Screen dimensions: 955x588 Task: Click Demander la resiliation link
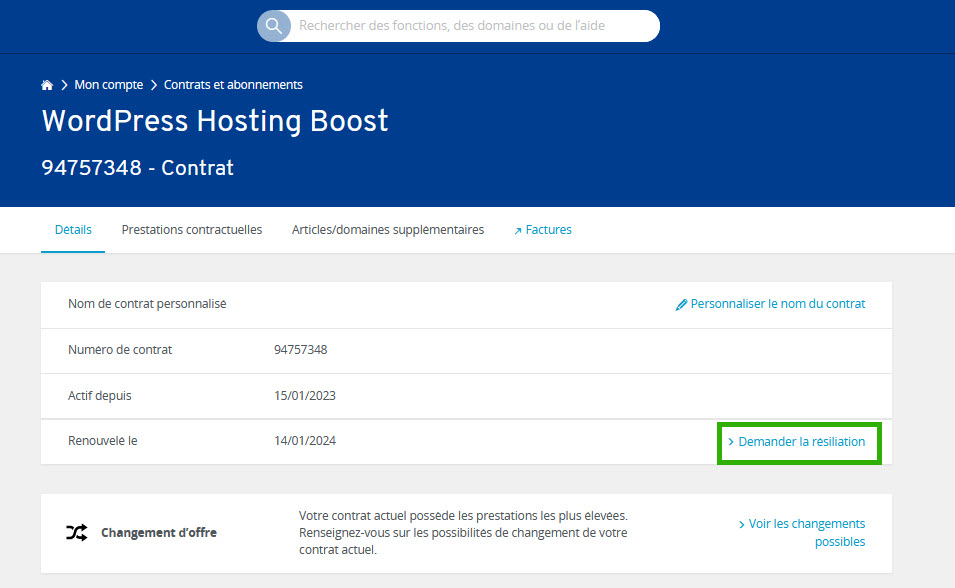click(802, 442)
